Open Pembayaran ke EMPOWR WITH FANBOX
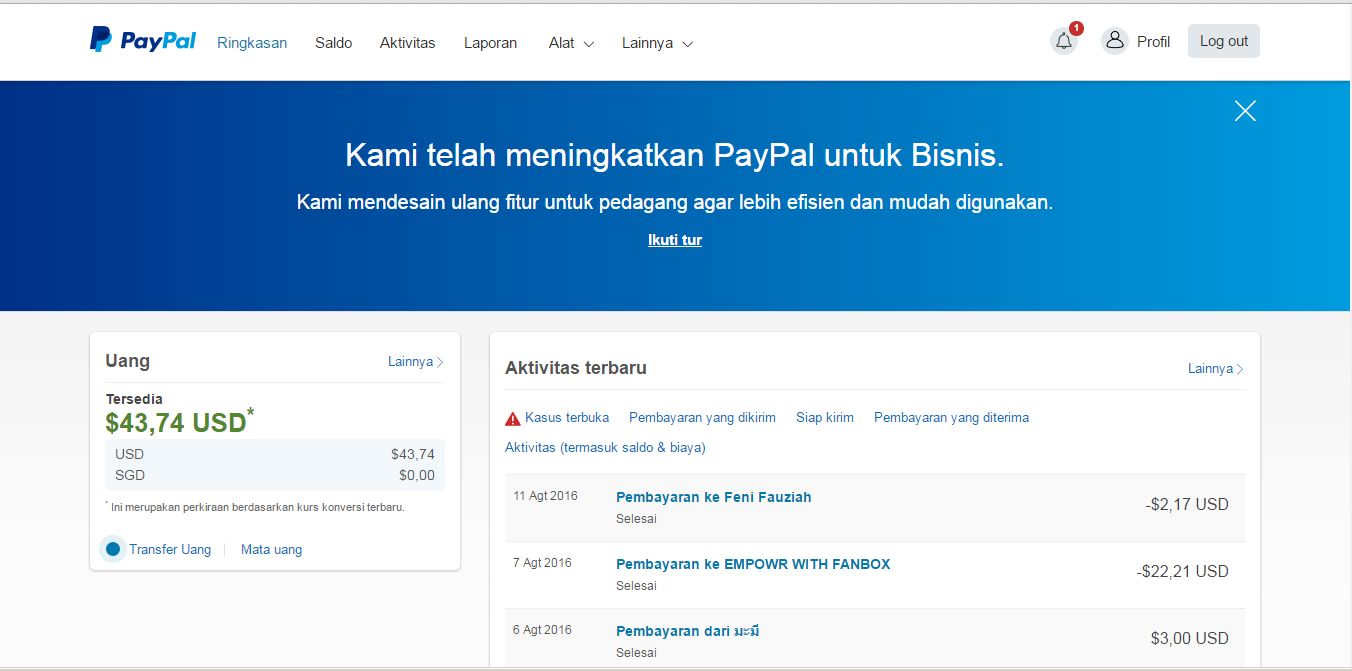Viewport: 1352px width, 671px height. (753, 564)
